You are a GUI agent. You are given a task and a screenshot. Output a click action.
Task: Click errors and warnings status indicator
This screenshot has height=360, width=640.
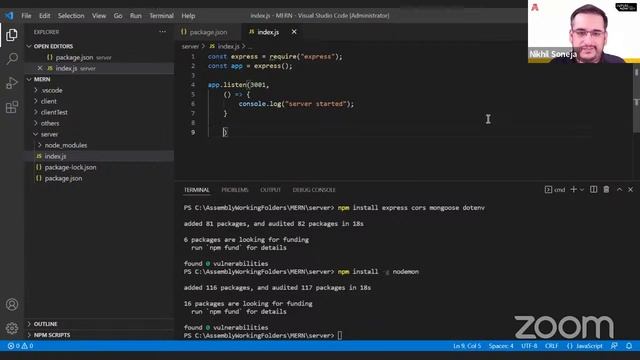click(20, 346)
